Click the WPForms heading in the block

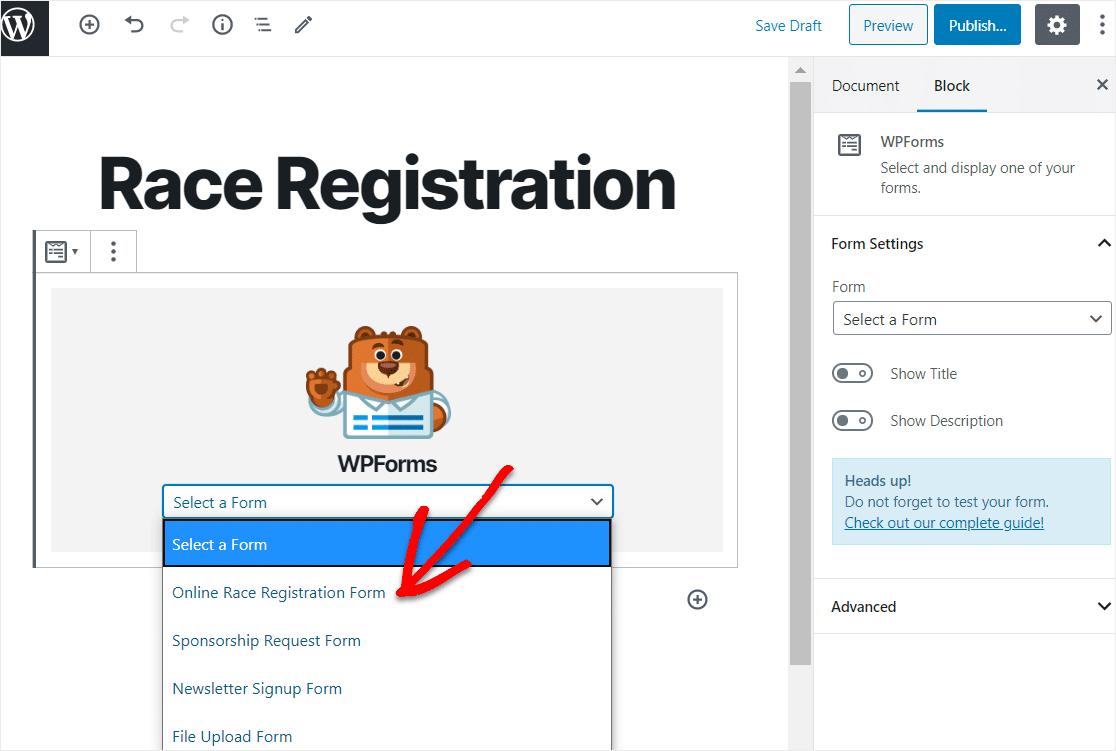(x=387, y=464)
